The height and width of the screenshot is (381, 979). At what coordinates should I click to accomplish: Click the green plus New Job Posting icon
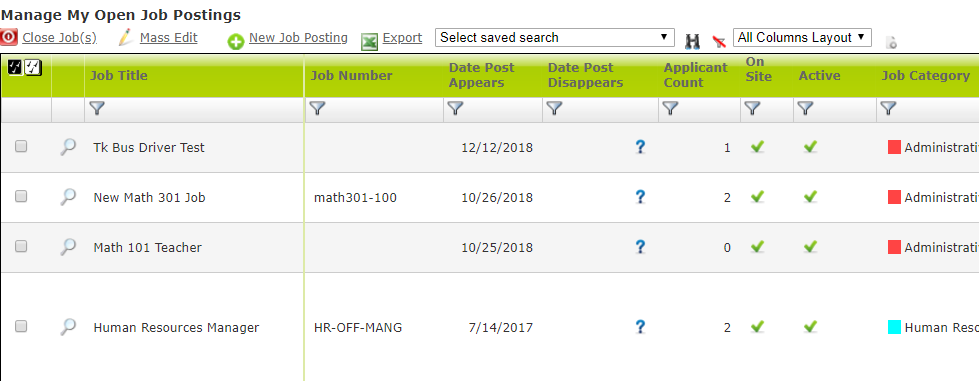pos(236,42)
